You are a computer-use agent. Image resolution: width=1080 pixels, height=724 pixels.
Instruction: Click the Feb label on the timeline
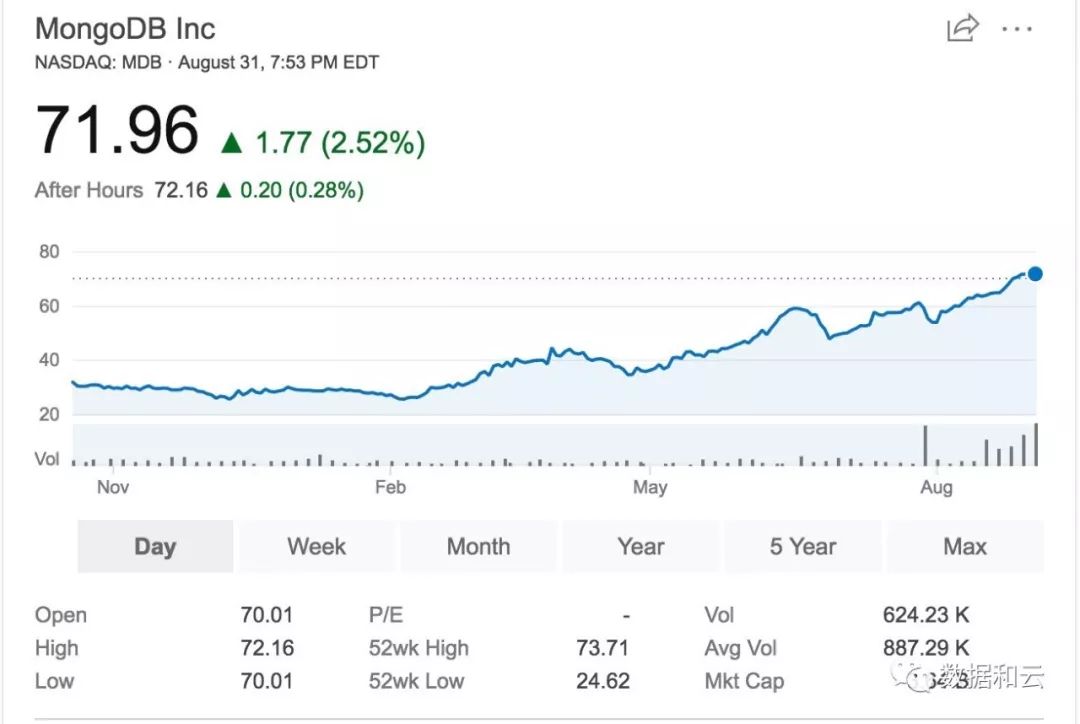tap(390, 487)
